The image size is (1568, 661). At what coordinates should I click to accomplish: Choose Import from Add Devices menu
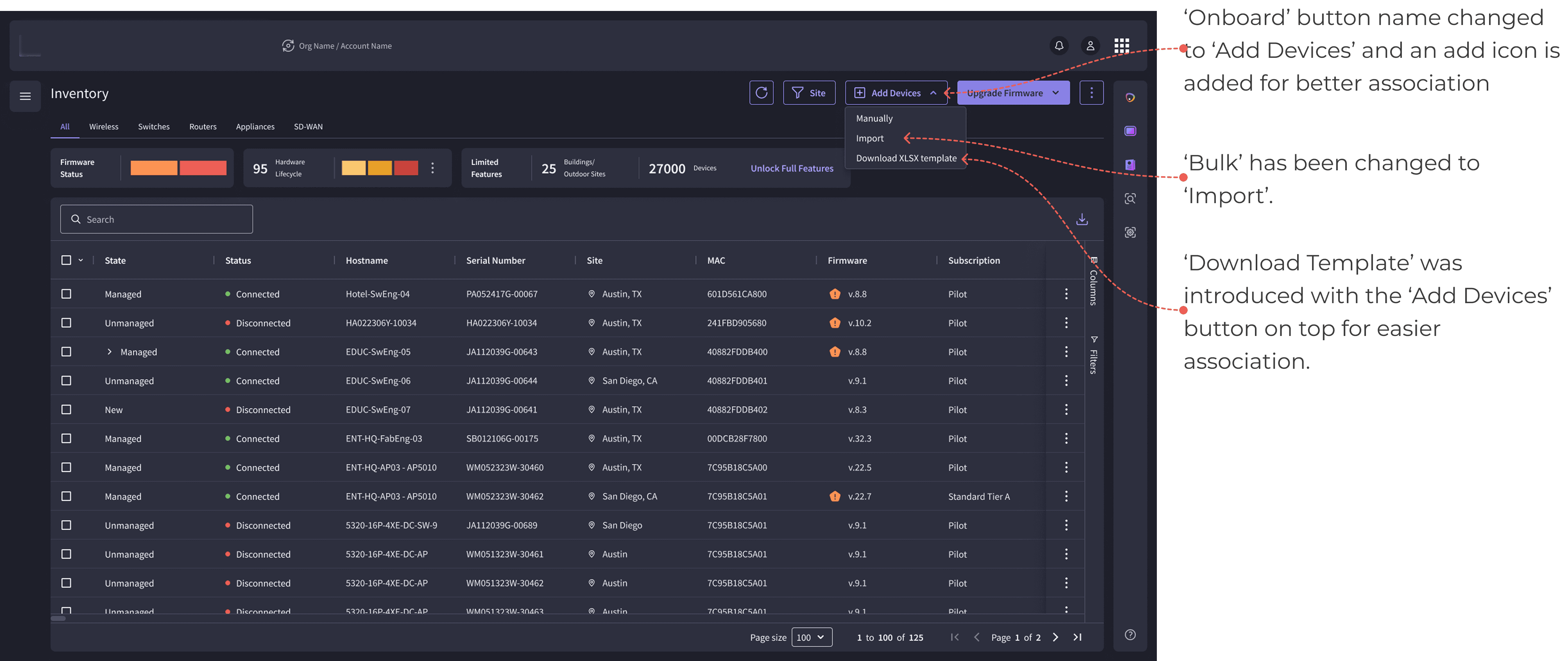coord(869,138)
